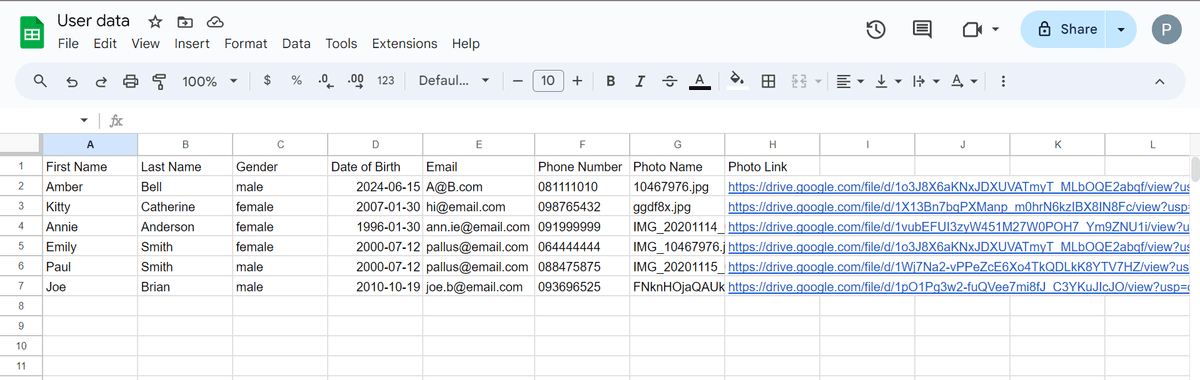Open the comments panel icon
The width and height of the screenshot is (1200, 380).
tap(922, 29)
